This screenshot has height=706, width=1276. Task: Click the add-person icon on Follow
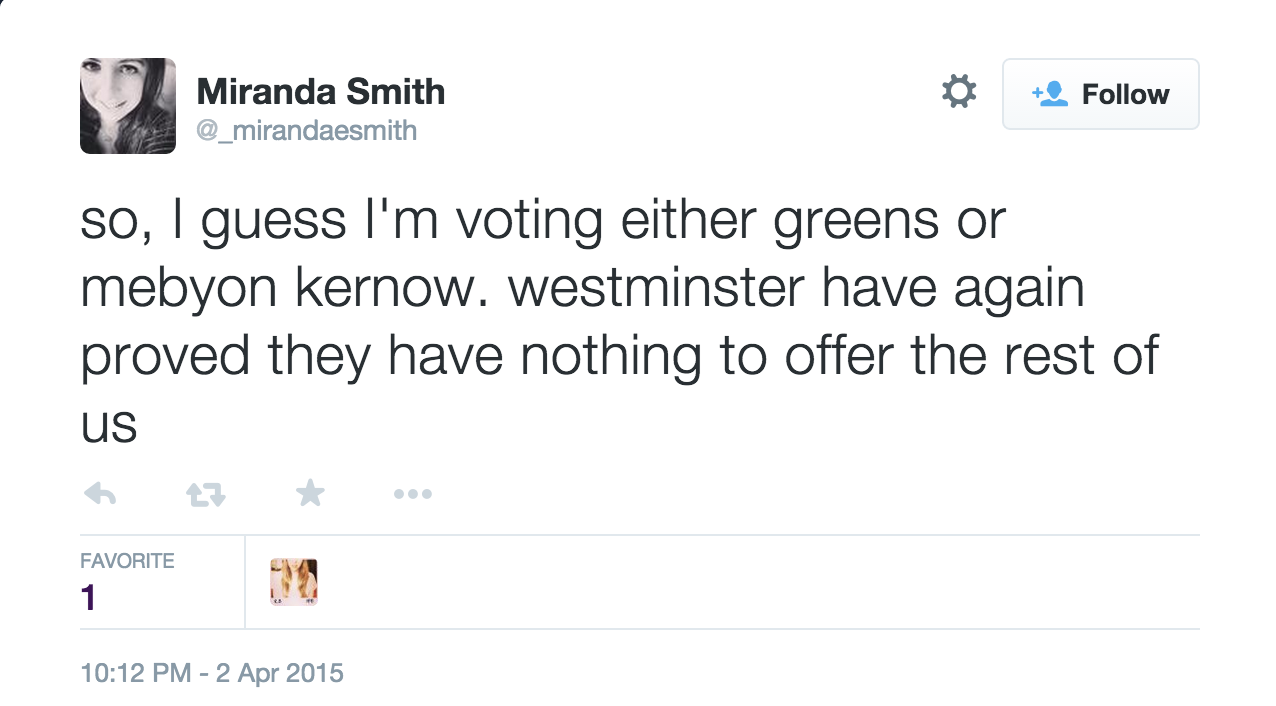click(x=1050, y=94)
